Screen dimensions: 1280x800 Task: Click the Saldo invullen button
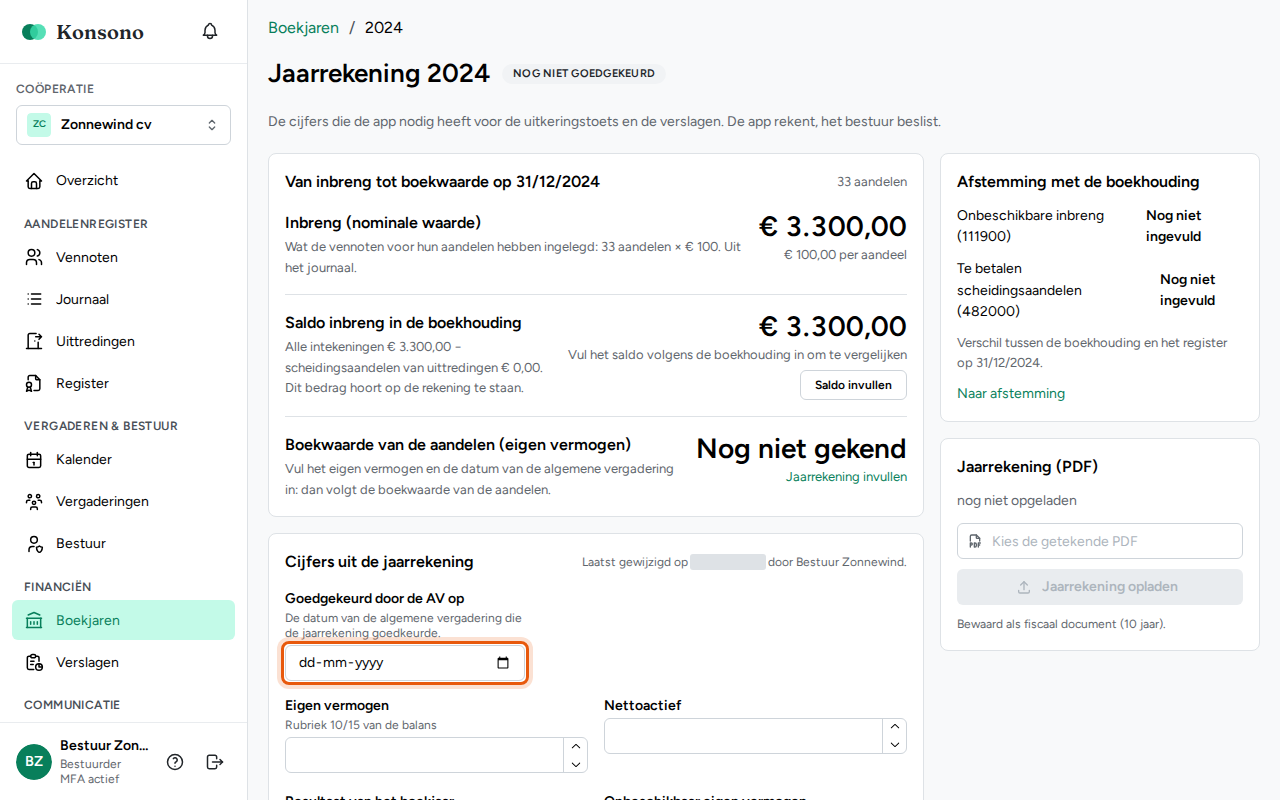(853, 385)
